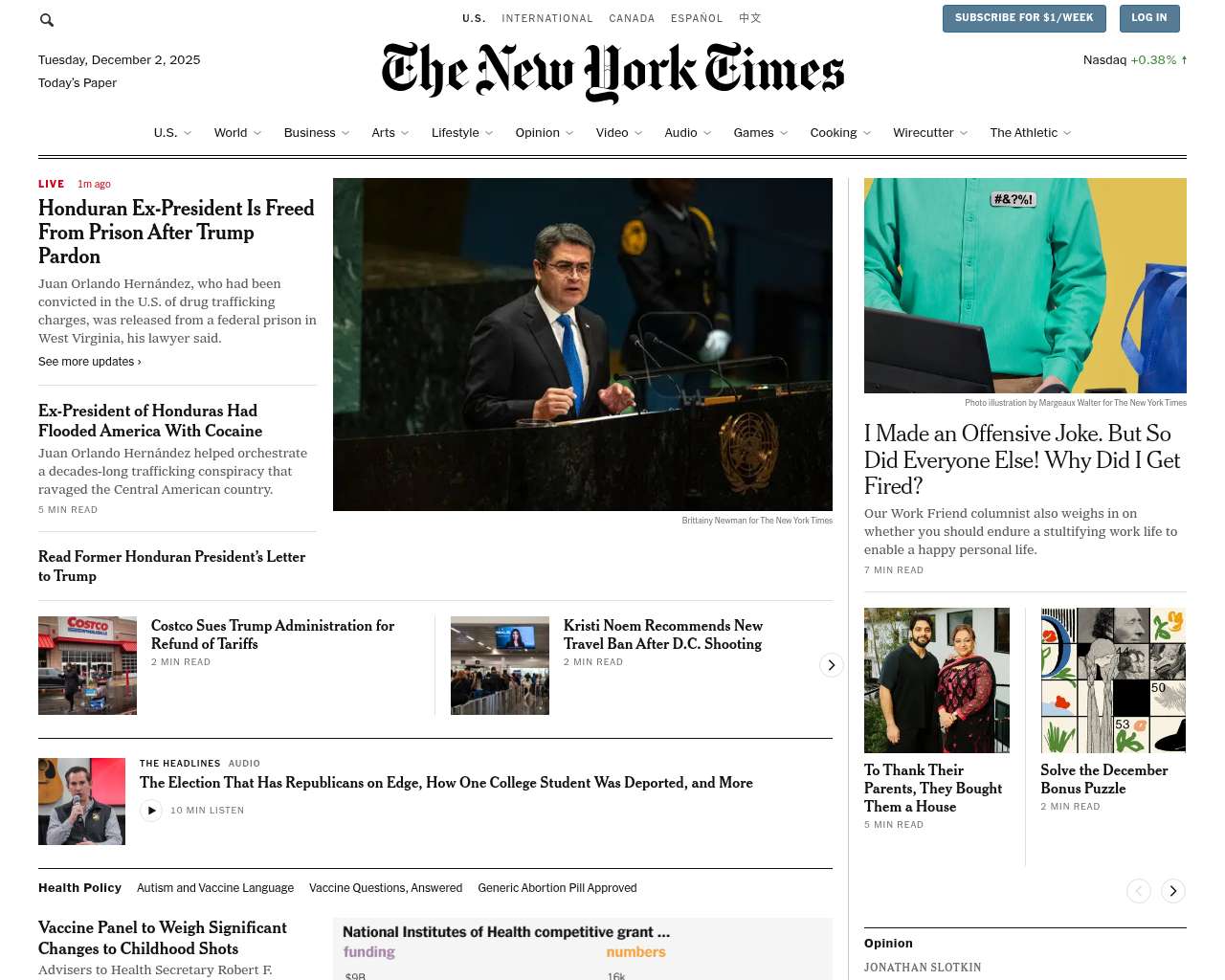
Task: Click the Nasdaq up arrow indicator
Action: tap(1184, 59)
